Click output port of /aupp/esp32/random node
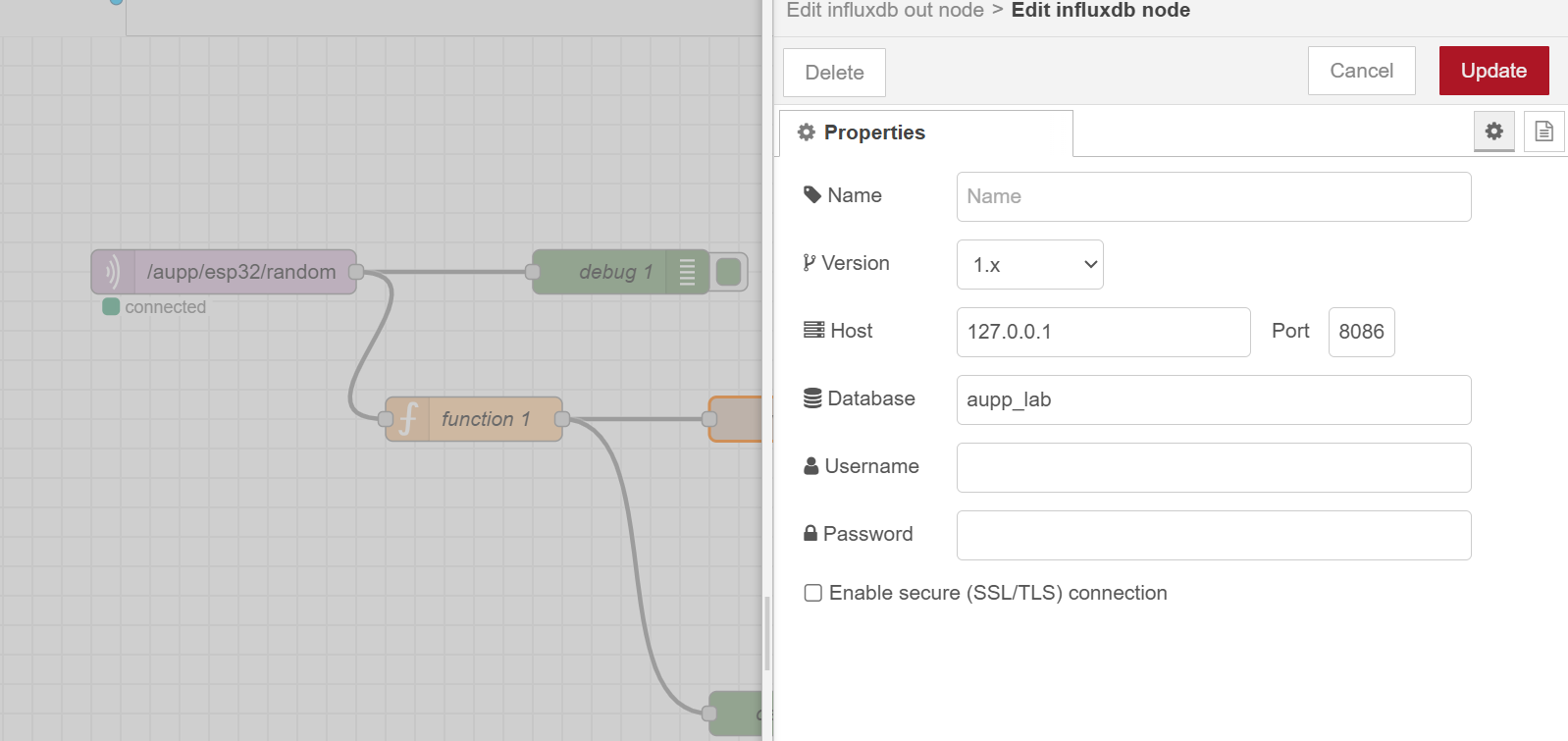This screenshot has height=741, width=1568. click(x=356, y=272)
